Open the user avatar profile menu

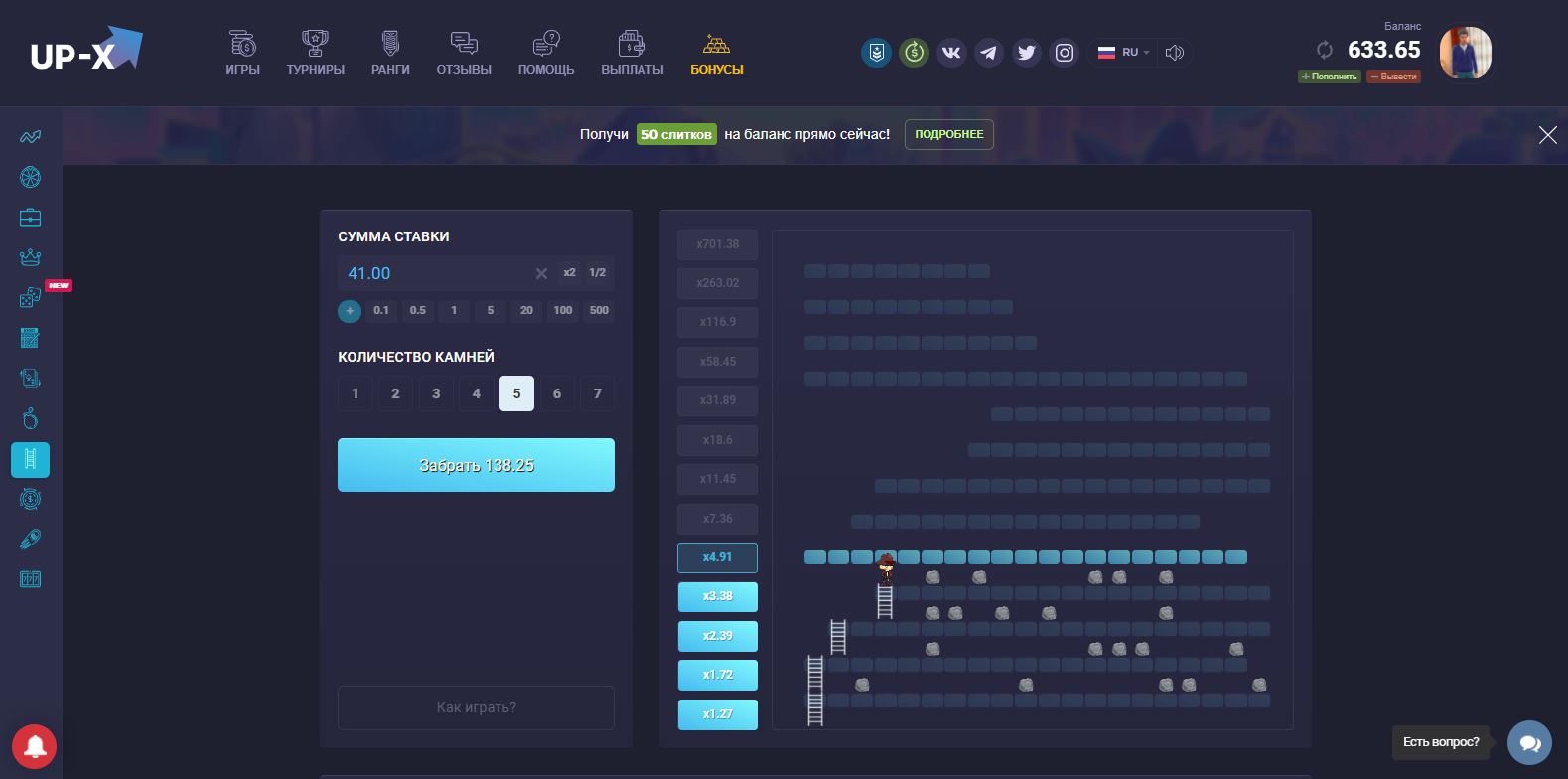pos(1465,53)
